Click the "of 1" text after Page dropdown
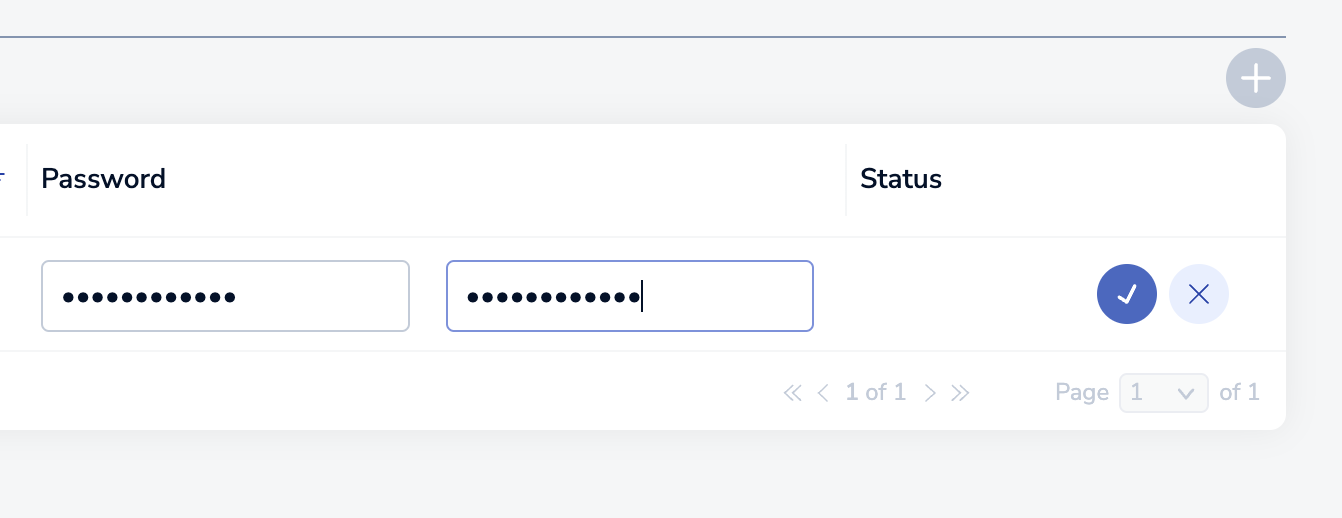1342x518 pixels. pos(1239,393)
